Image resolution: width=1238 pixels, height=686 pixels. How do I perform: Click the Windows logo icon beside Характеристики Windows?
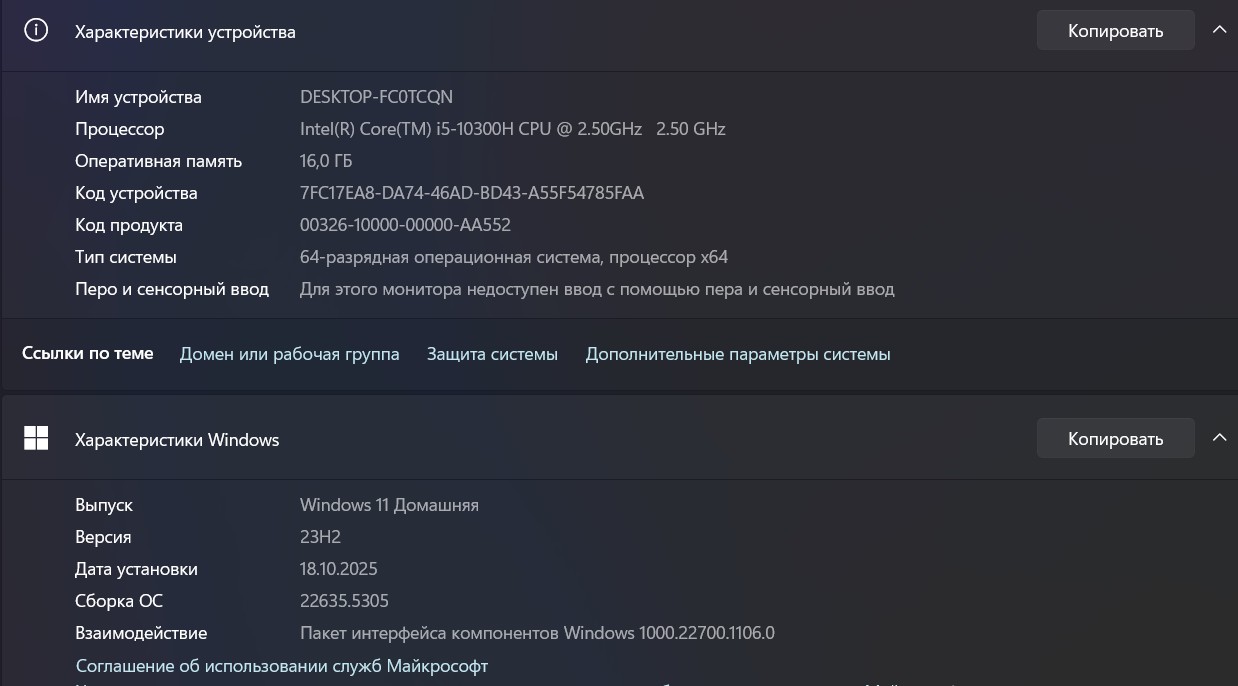pyautogui.click(x=36, y=439)
